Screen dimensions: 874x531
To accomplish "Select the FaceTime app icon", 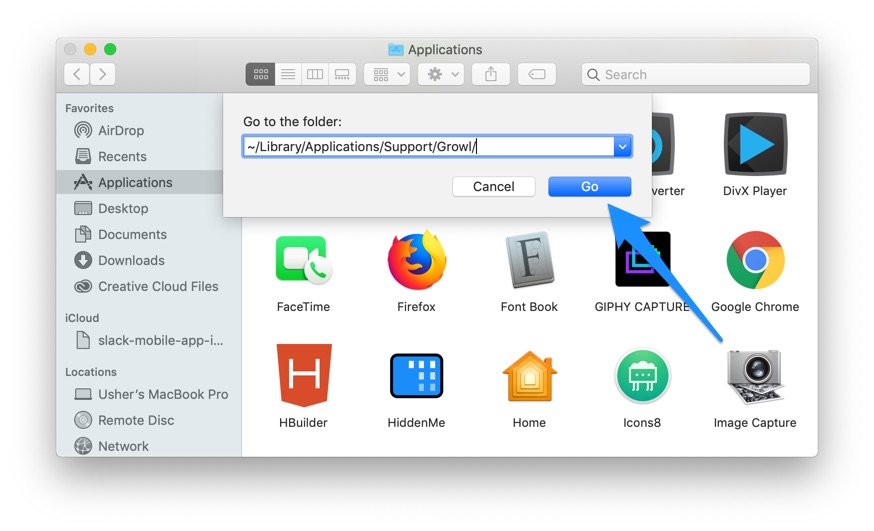I will [303, 260].
